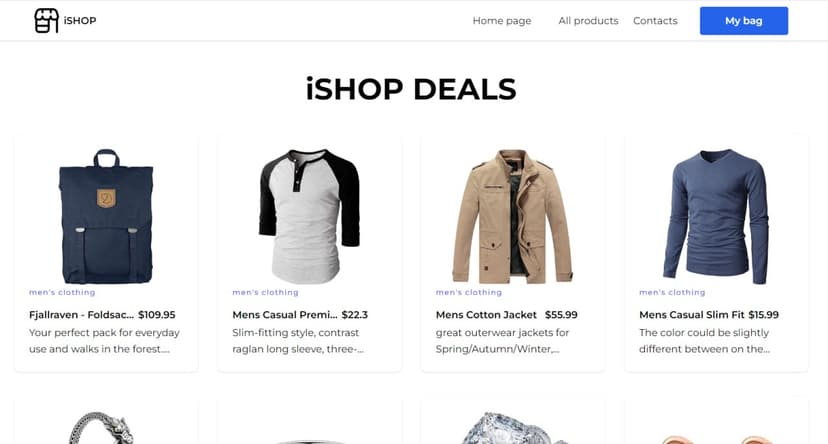Click the iSHOP brand name text
The width and height of the screenshot is (828, 444).
pos(79,21)
